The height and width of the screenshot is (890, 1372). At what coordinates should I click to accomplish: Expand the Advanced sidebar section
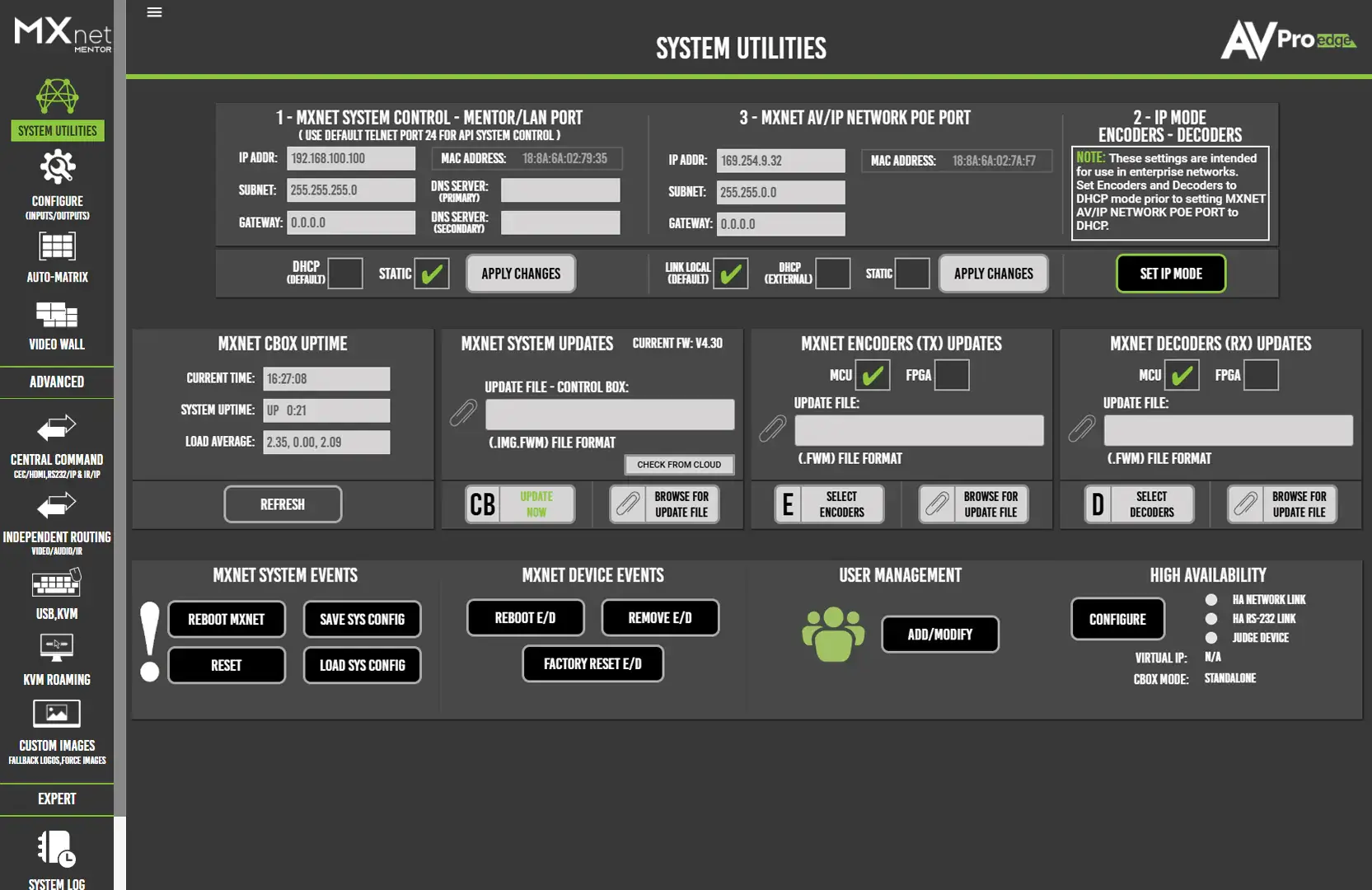pos(57,382)
